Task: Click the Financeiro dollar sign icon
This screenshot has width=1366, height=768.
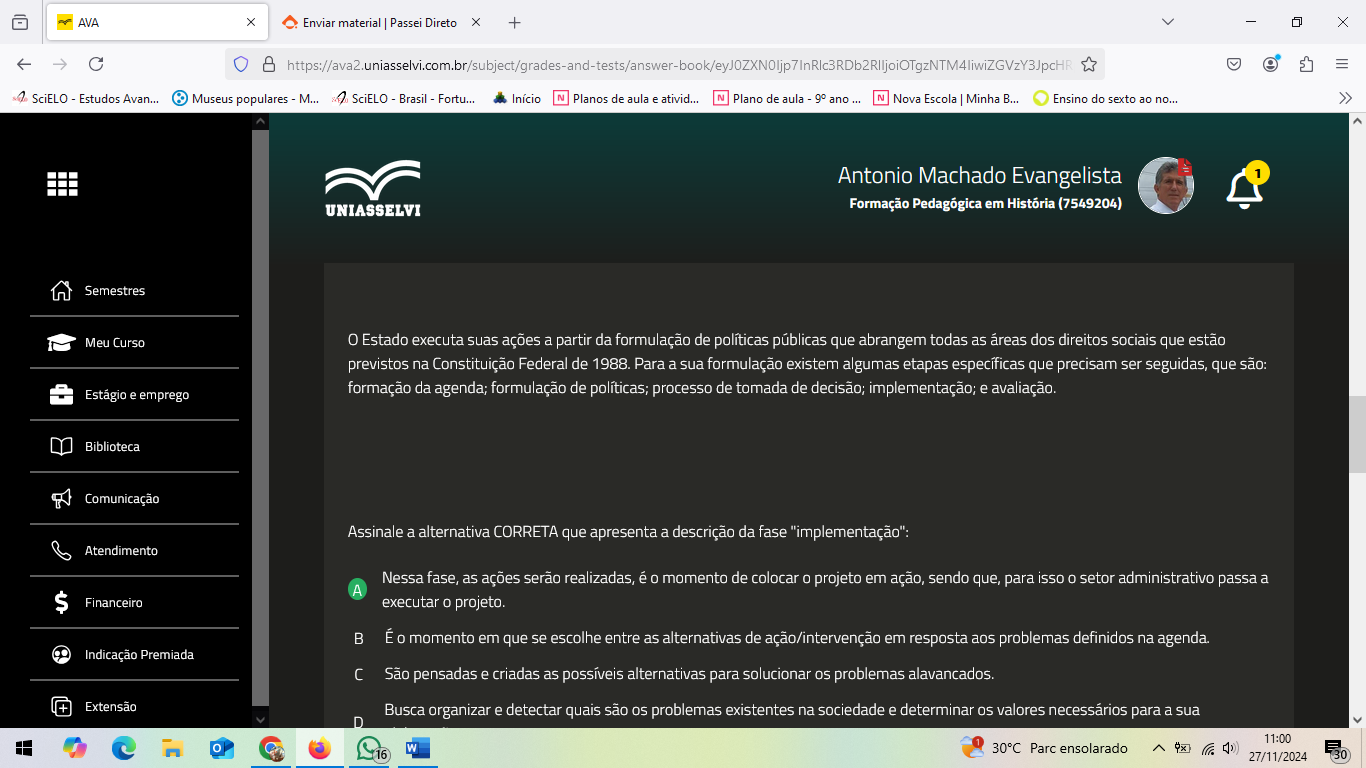Action: pos(61,603)
